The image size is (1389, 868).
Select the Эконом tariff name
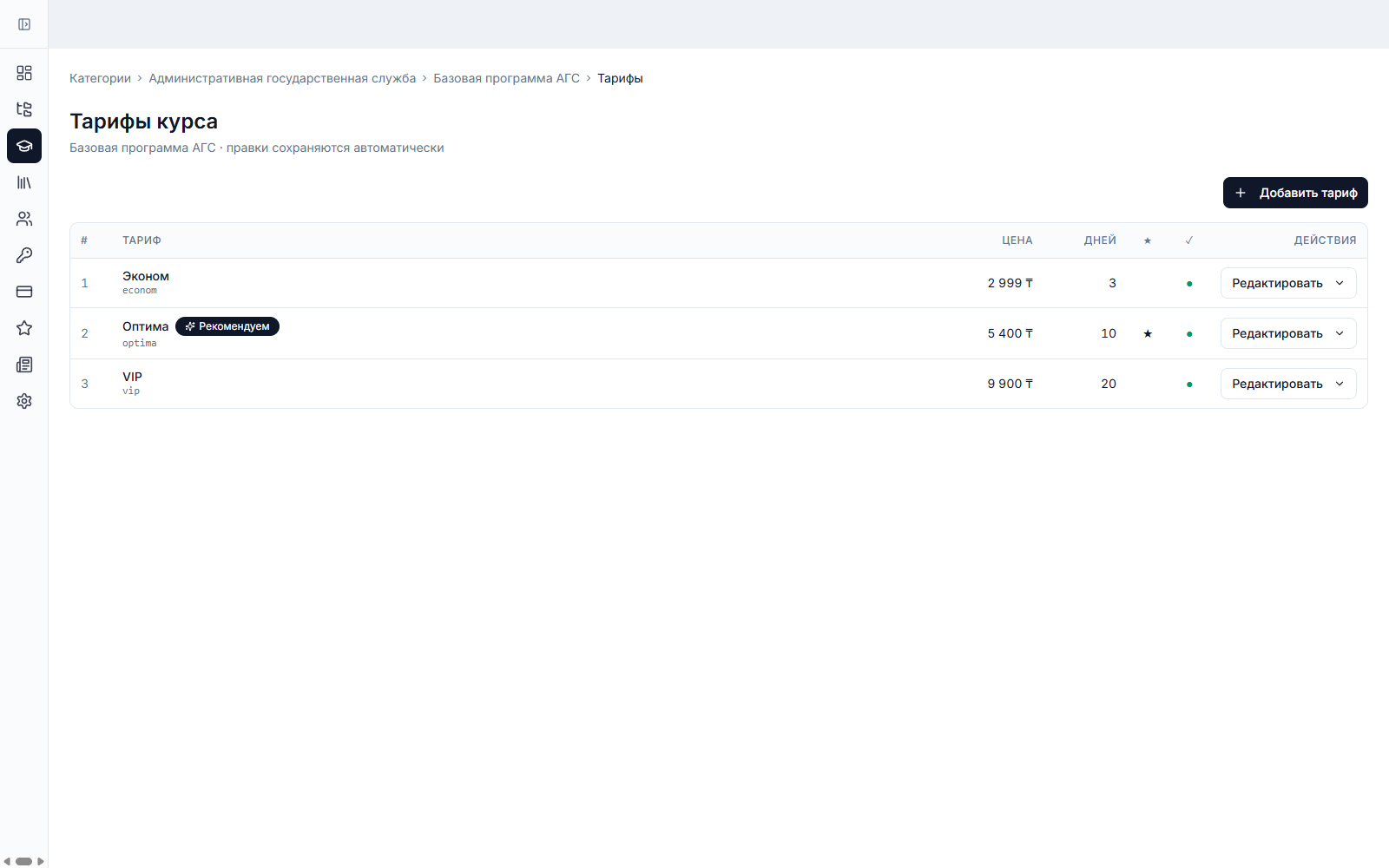click(146, 276)
